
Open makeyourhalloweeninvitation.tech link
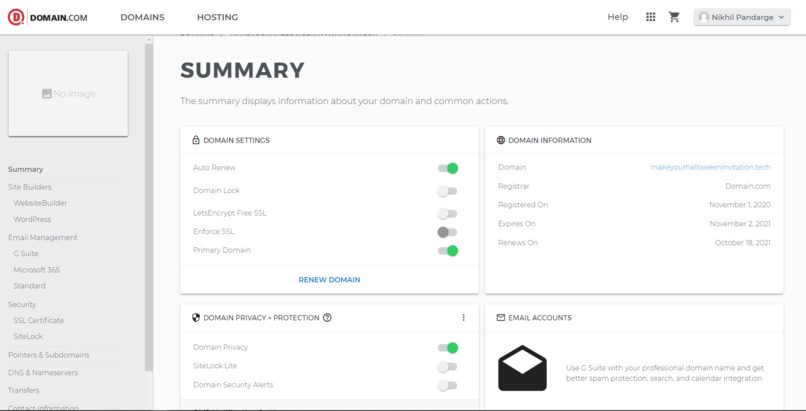(x=710, y=167)
